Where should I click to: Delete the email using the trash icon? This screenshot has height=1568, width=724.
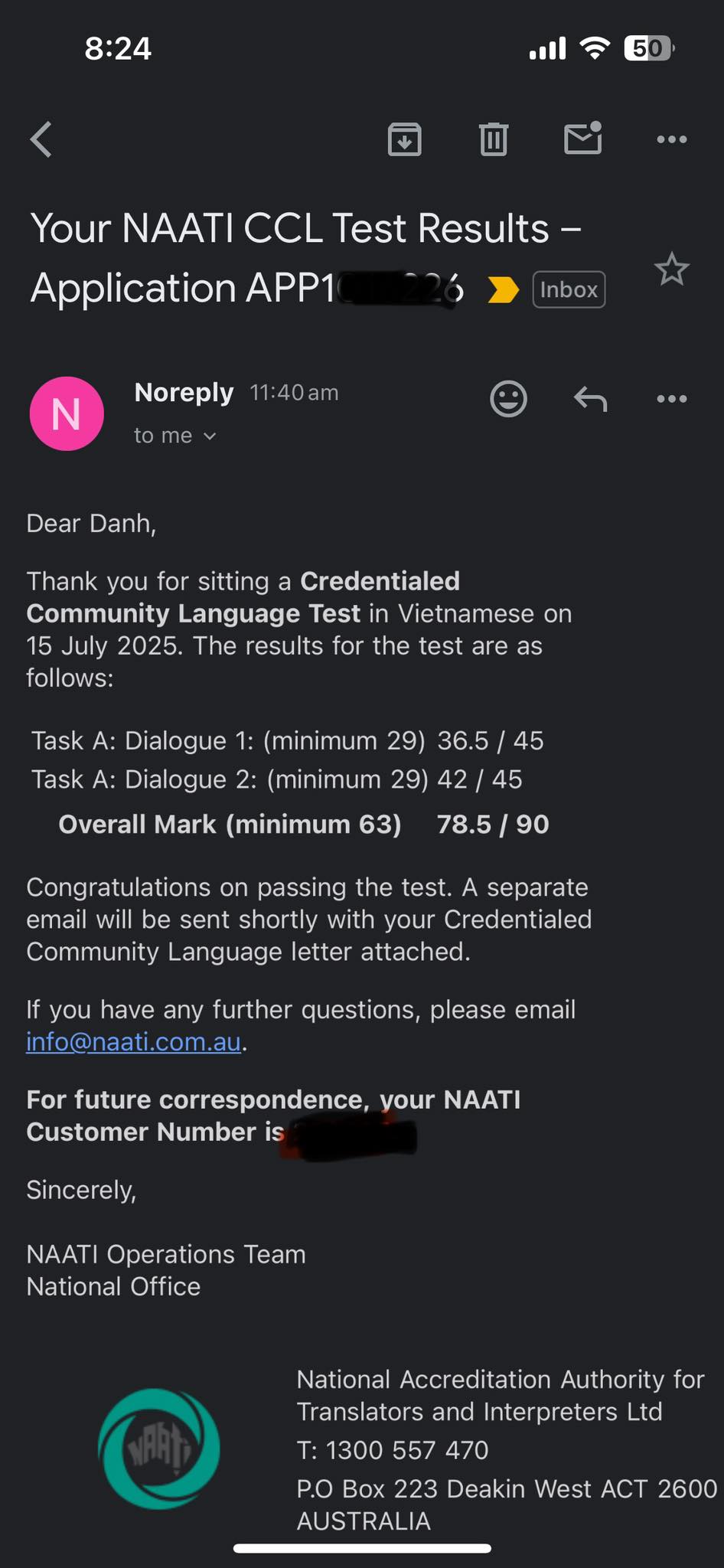(494, 139)
